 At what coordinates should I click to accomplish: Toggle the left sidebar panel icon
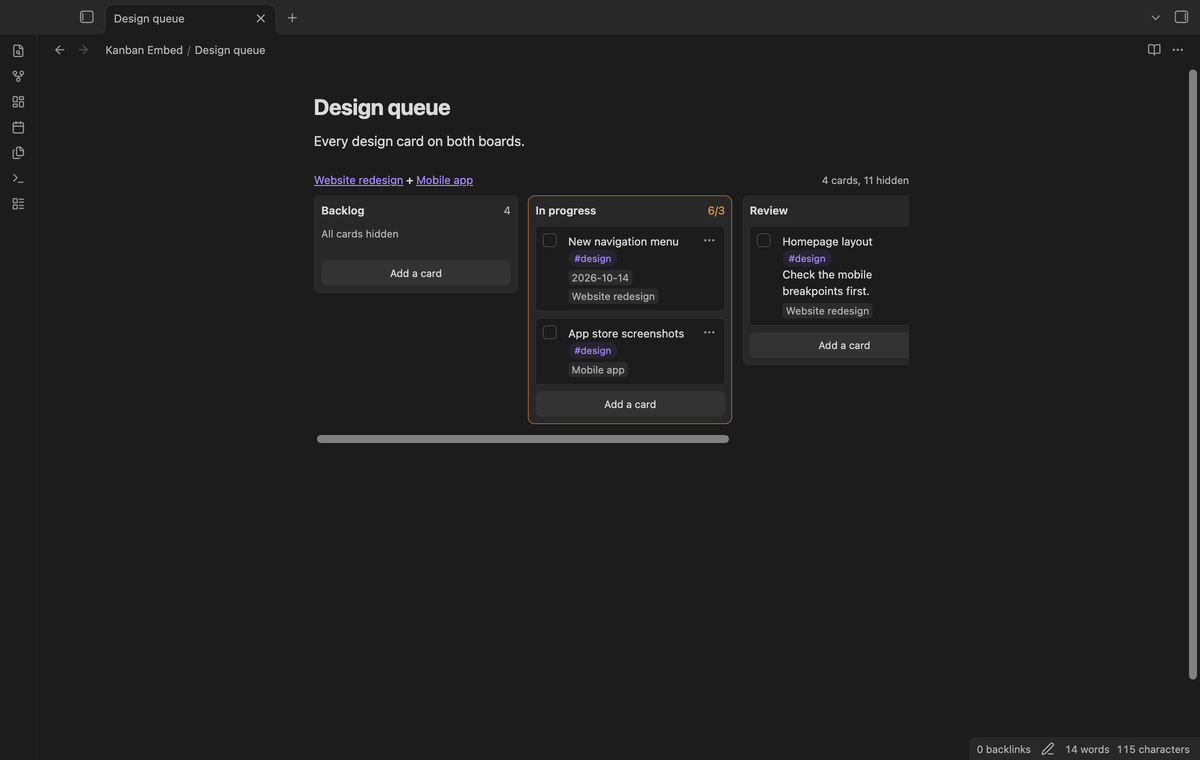pyautogui.click(x=87, y=17)
